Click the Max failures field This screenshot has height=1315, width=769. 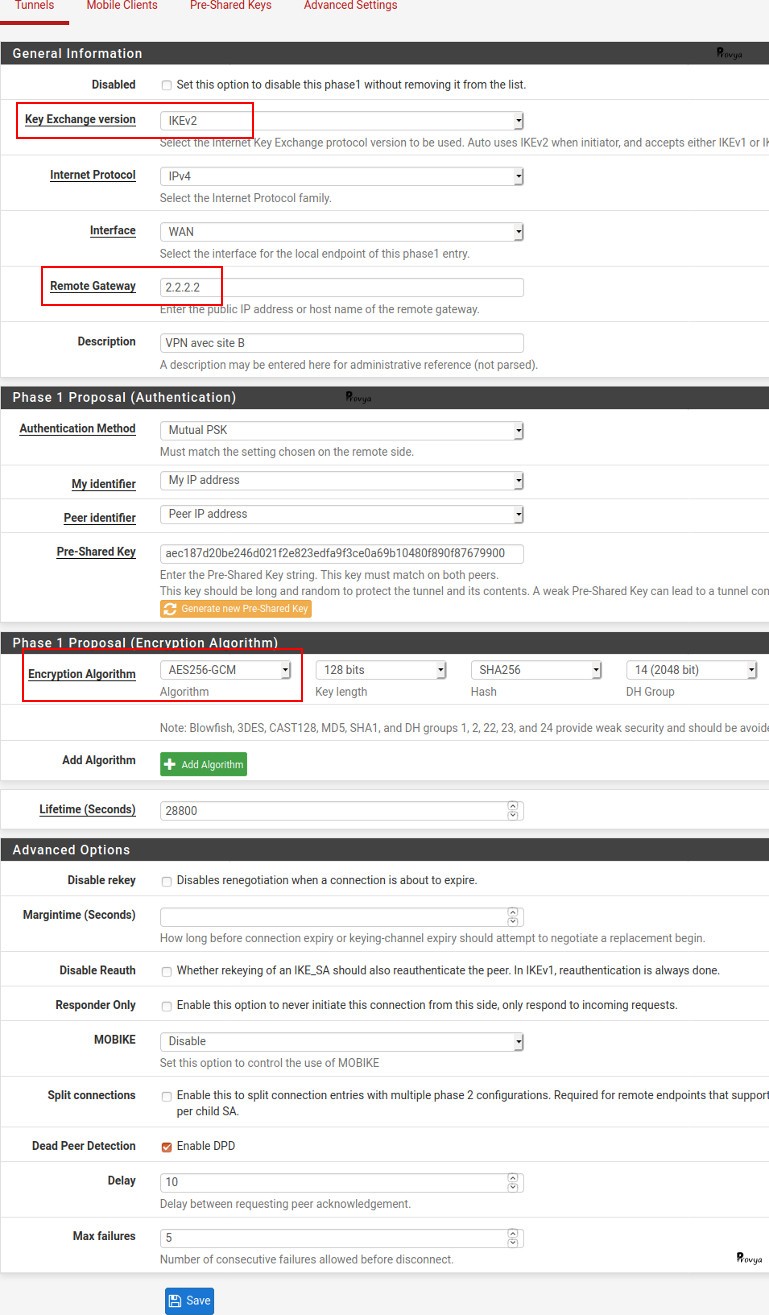342,1238
